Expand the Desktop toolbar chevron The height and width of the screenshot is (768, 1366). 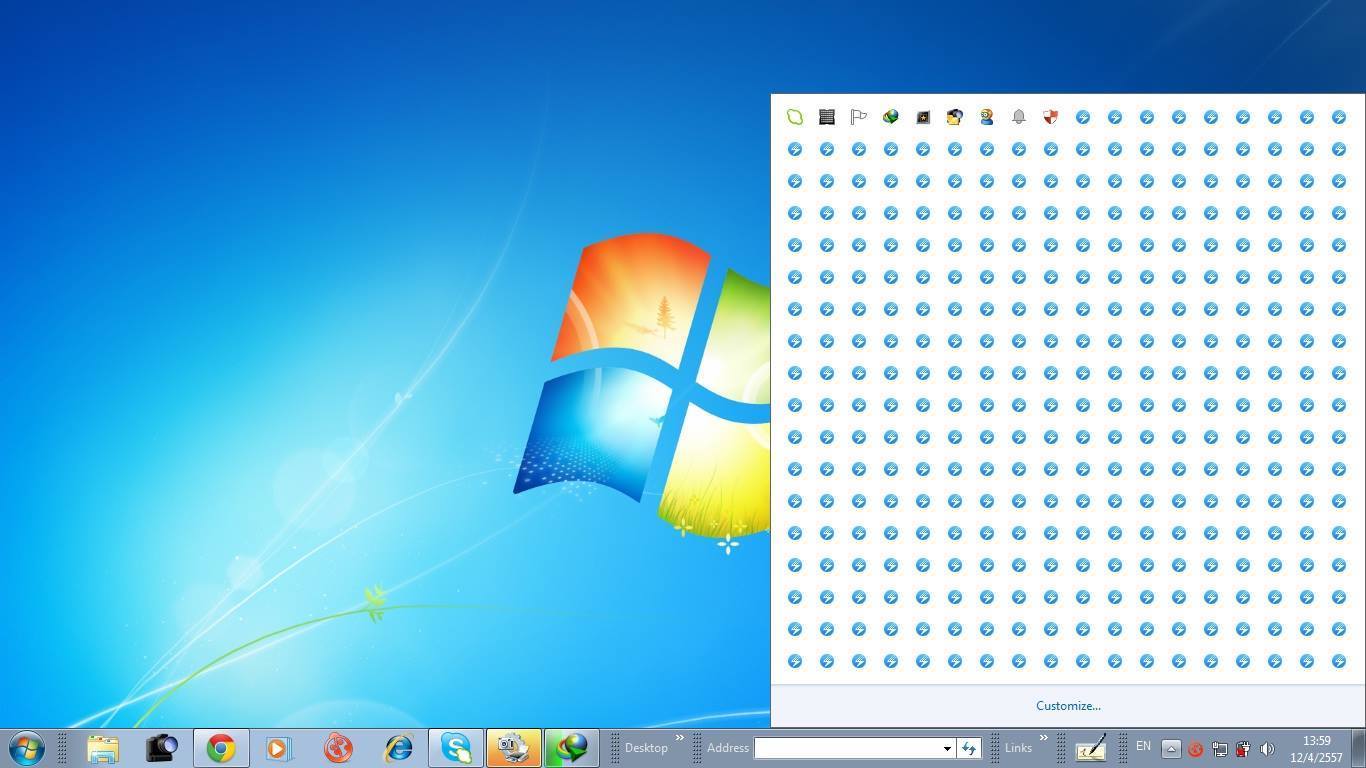pos(680,739)
